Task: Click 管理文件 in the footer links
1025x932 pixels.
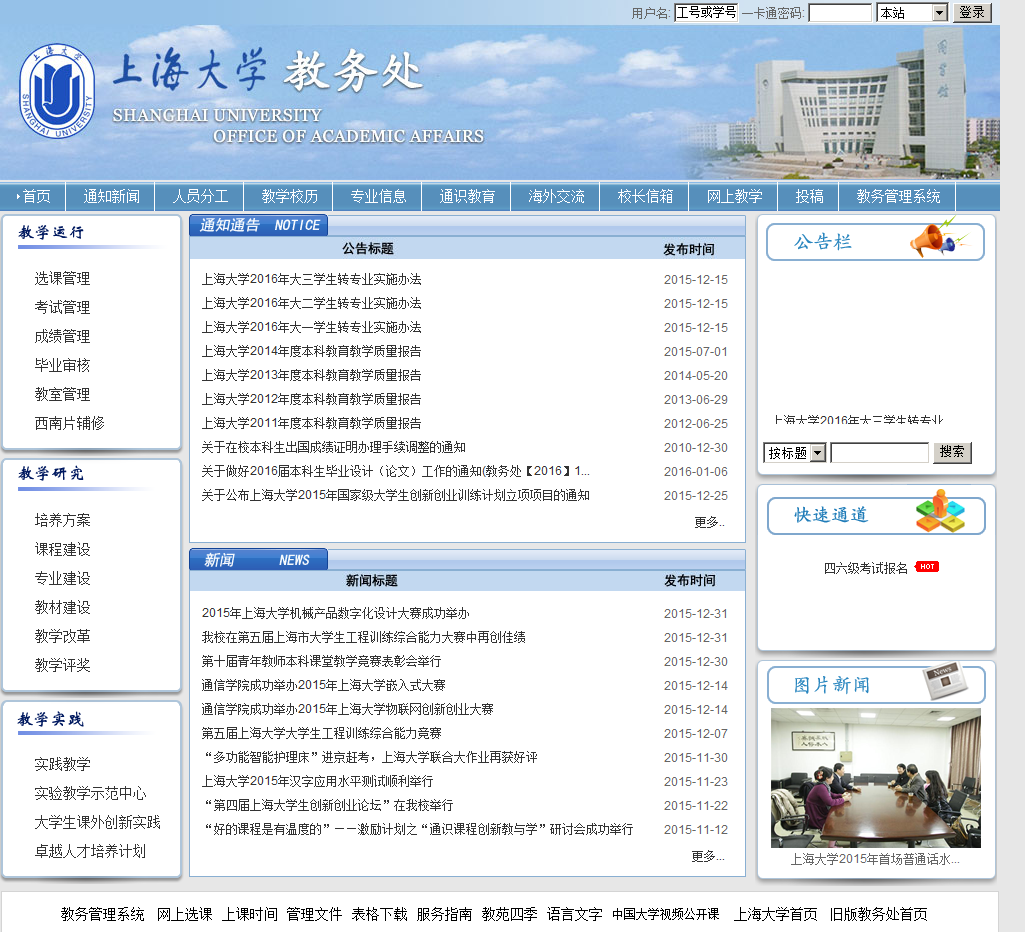Action: [314, 914]
